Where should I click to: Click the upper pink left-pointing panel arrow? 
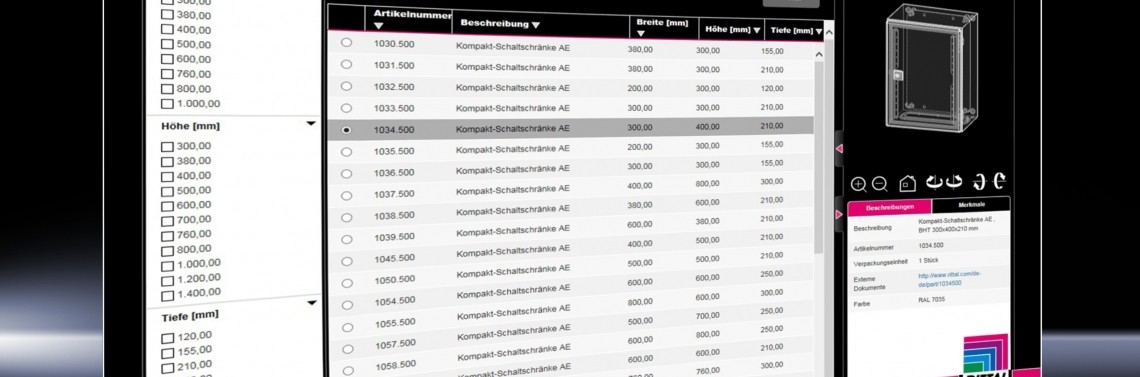click(839, 149)
